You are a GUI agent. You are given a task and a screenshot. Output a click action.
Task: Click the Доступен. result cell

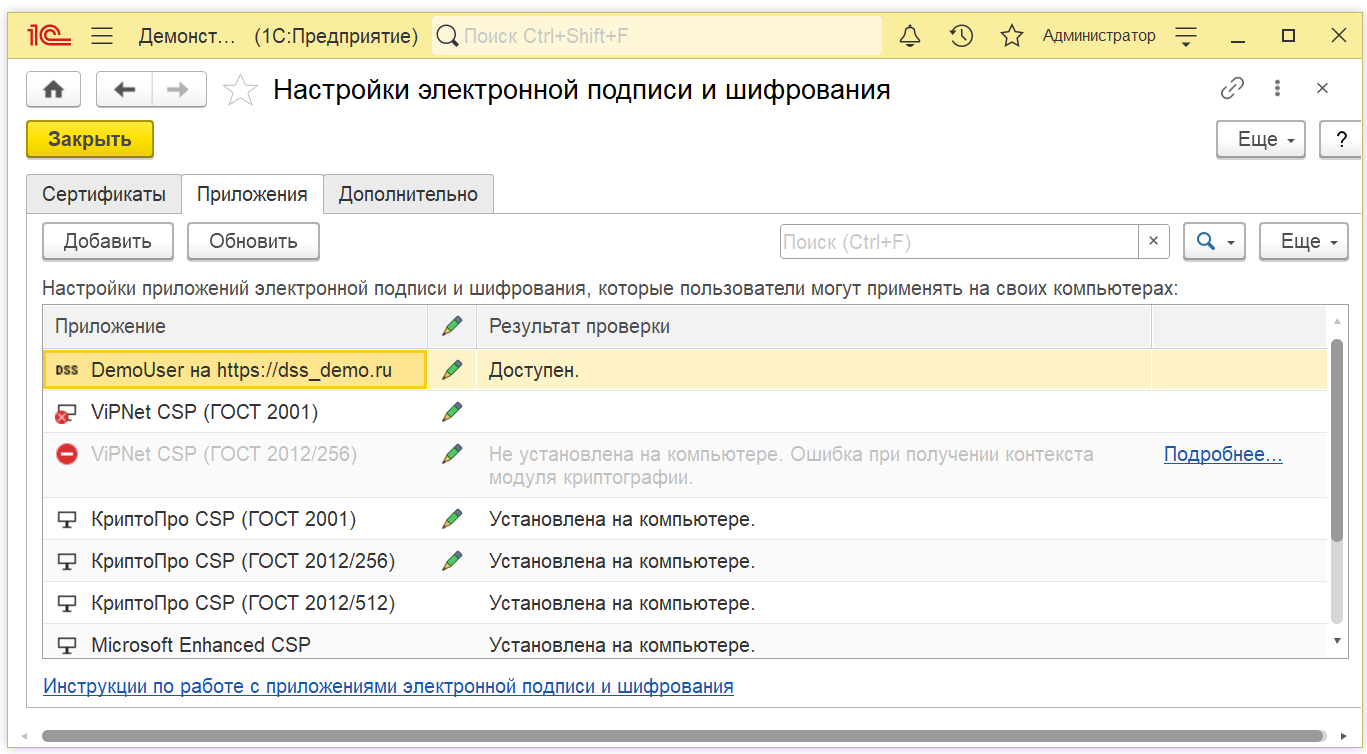click(814, 370)
